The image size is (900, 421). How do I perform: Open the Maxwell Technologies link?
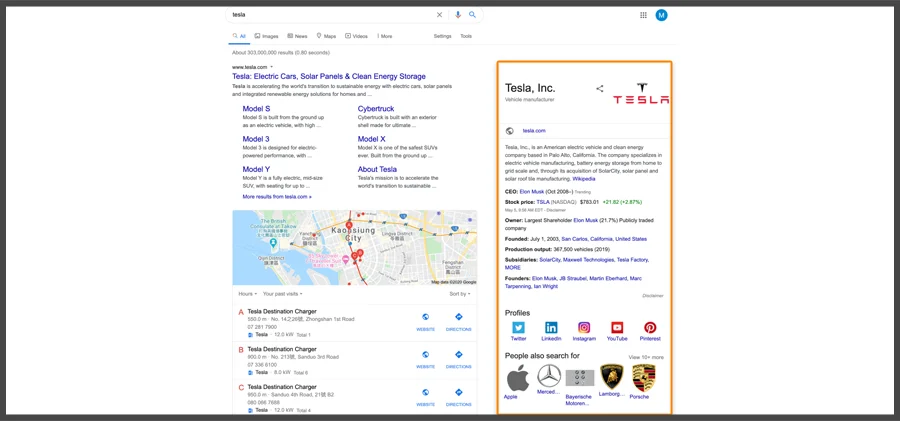click(x=588, y=260)
